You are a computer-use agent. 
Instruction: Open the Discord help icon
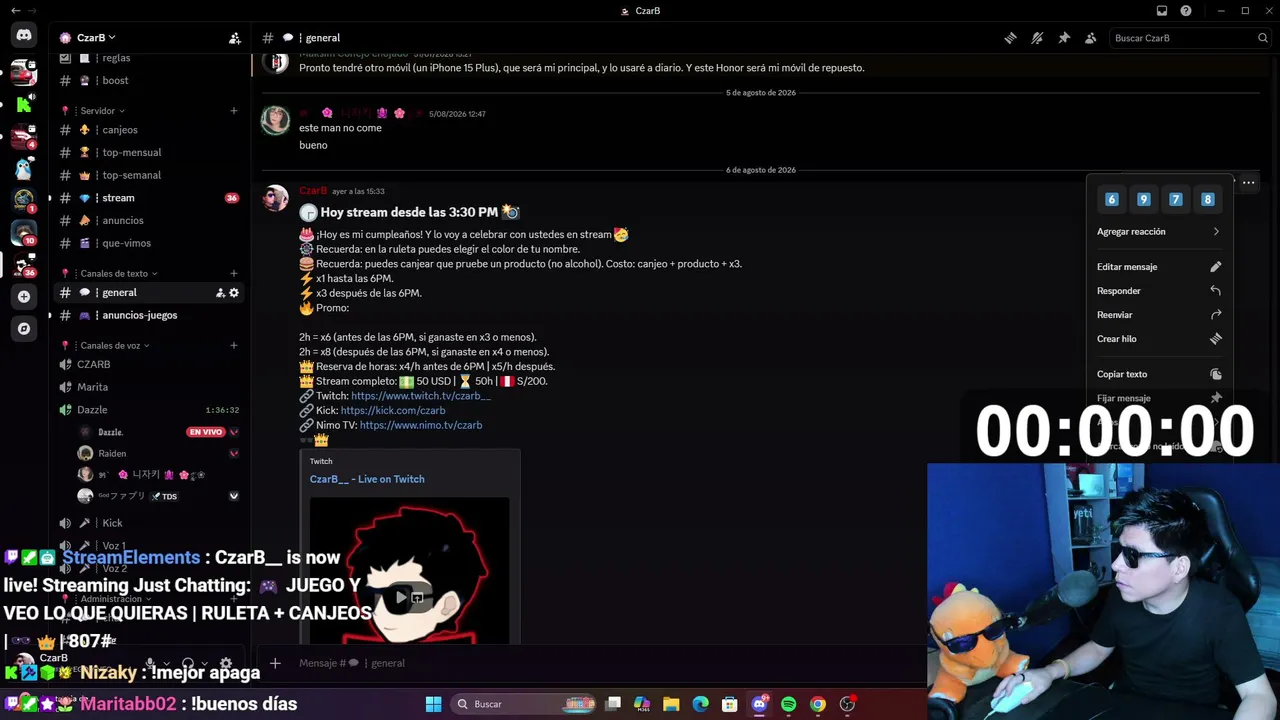point(1186,11)
